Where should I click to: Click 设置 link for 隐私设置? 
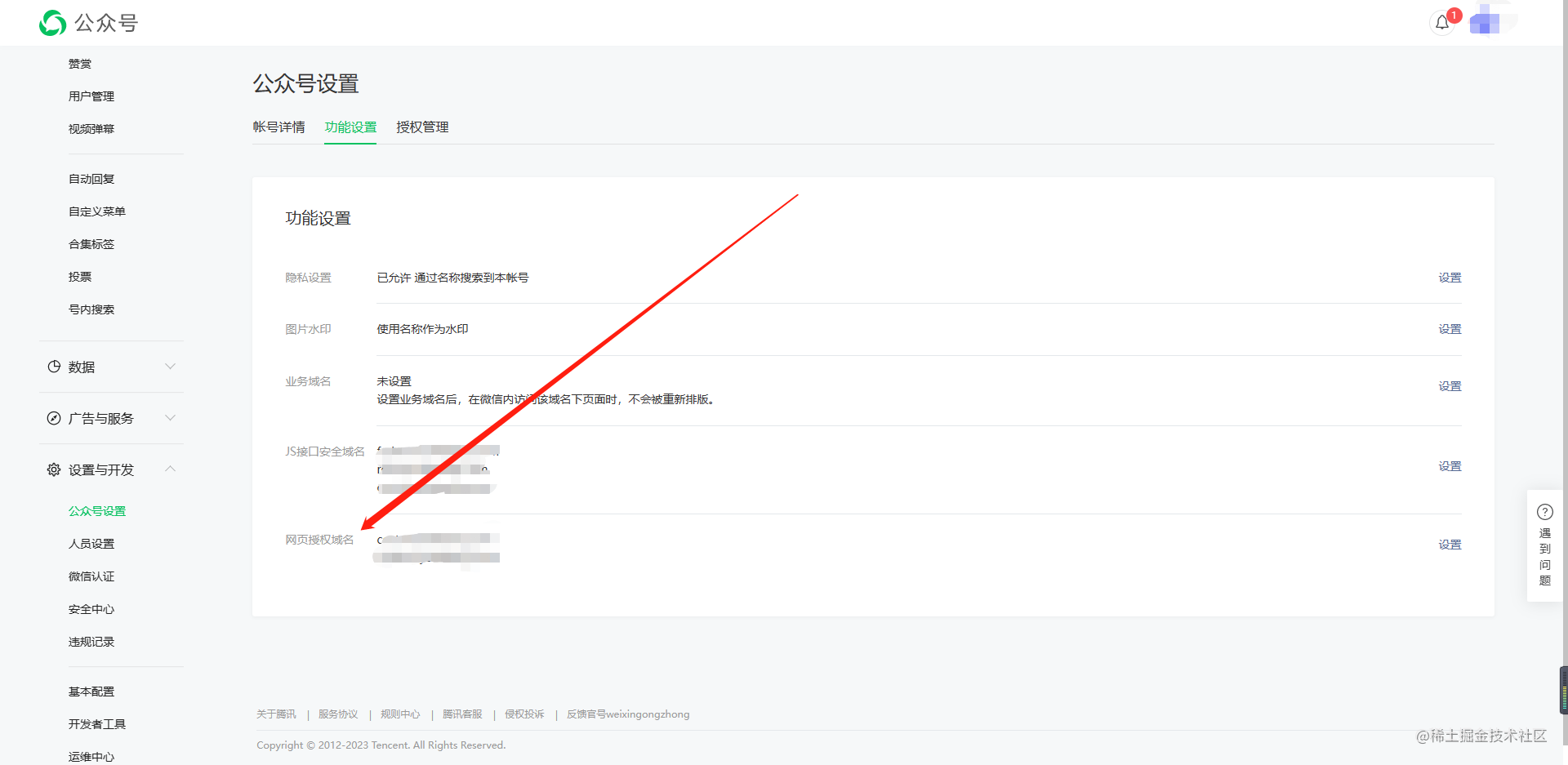pyautogui.click(x=1450, y=278)
